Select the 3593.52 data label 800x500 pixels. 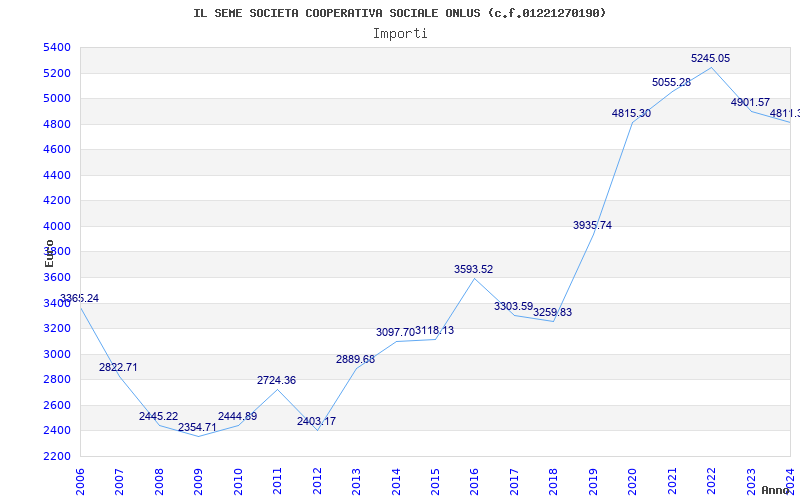click(x=474, y=269)
